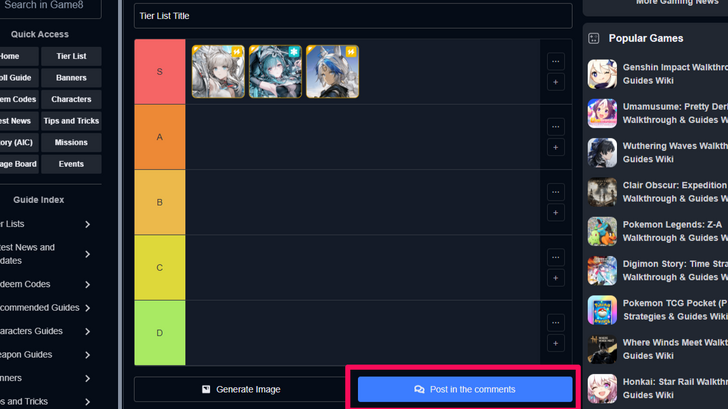728x409 pixels.
Task: Click the Generate Image button
Action: tap(241, 389)
